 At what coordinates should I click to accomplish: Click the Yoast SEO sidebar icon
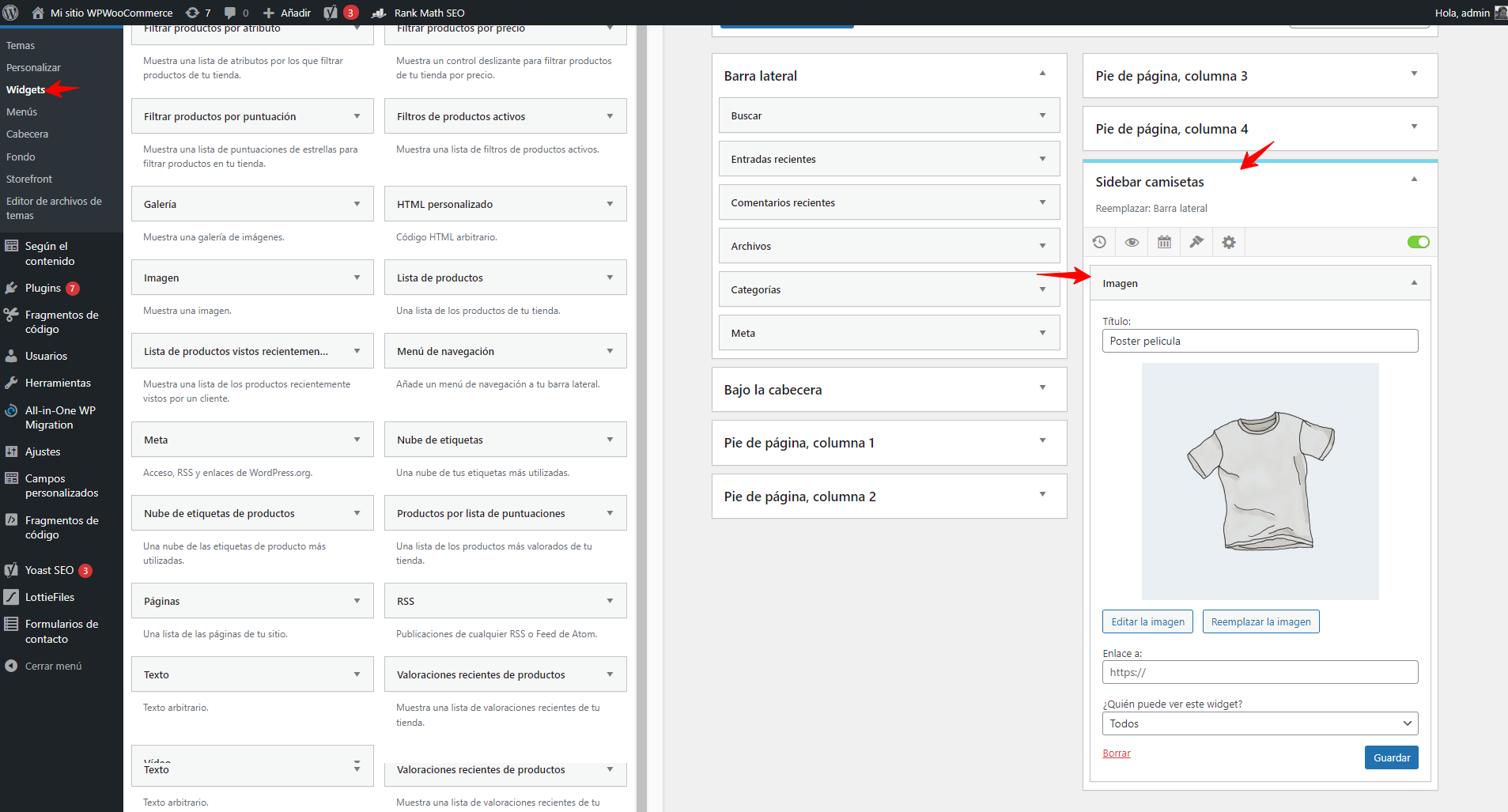coord(11,570)
